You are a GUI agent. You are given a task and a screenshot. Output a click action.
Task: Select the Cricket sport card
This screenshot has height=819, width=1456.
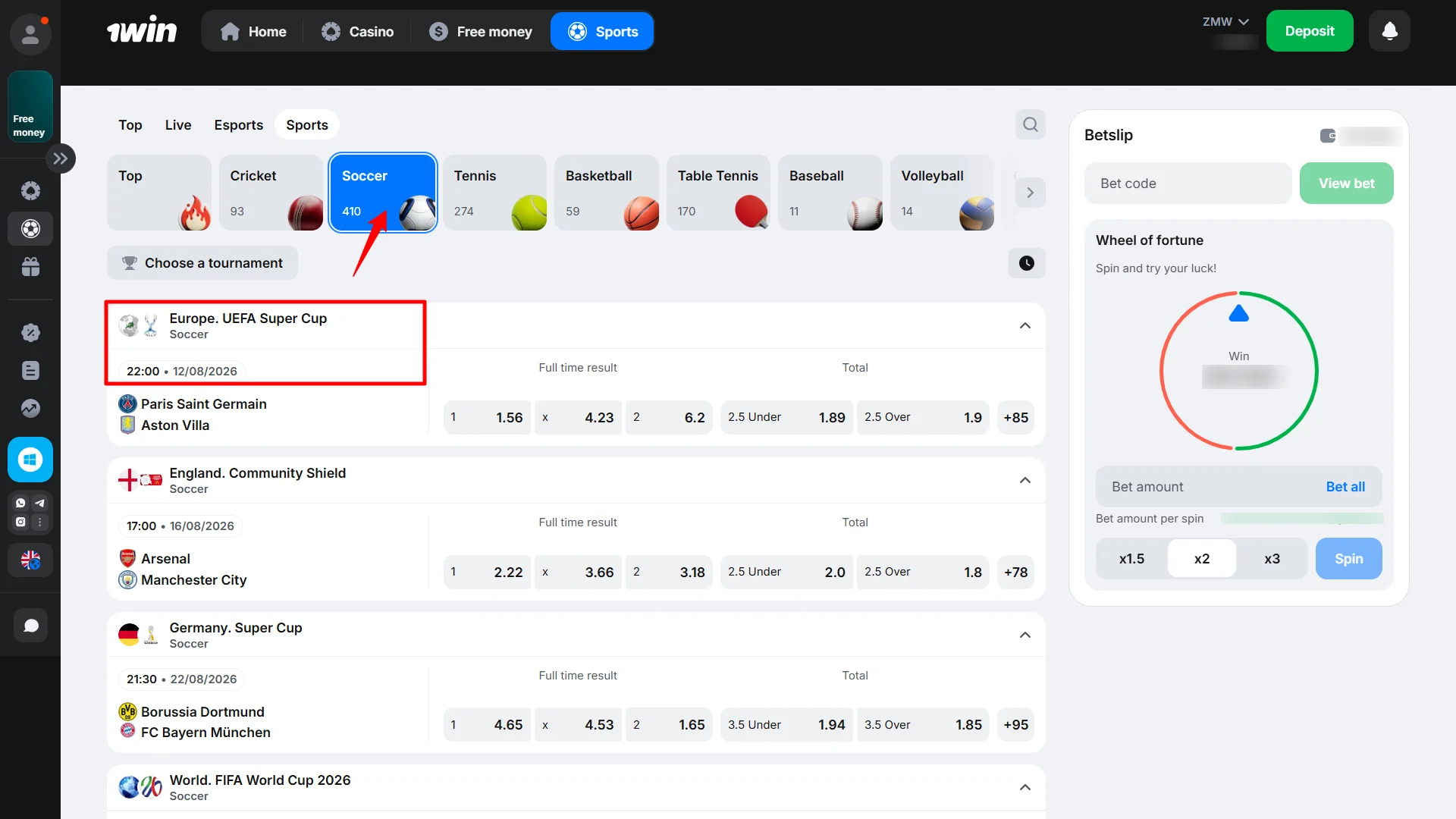[x=271, y=193]
